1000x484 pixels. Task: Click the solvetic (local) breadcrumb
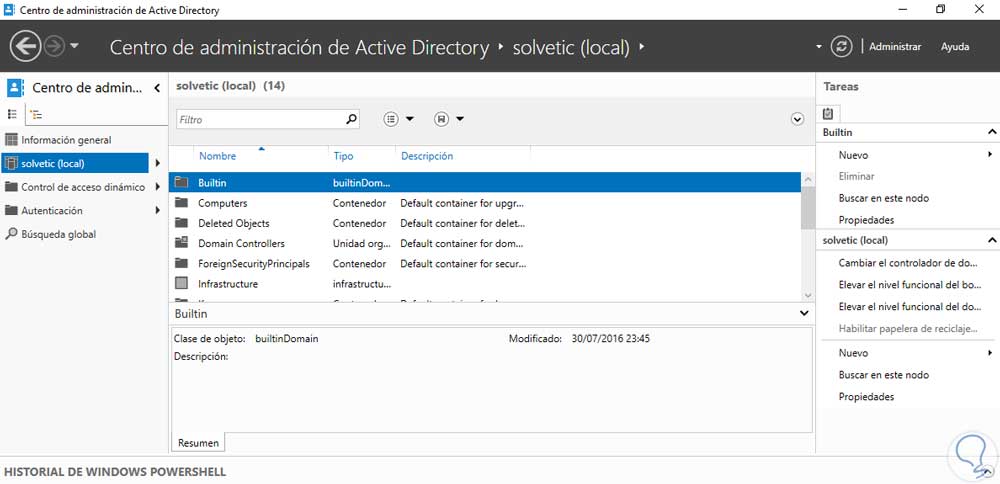[x=571, y=47]
